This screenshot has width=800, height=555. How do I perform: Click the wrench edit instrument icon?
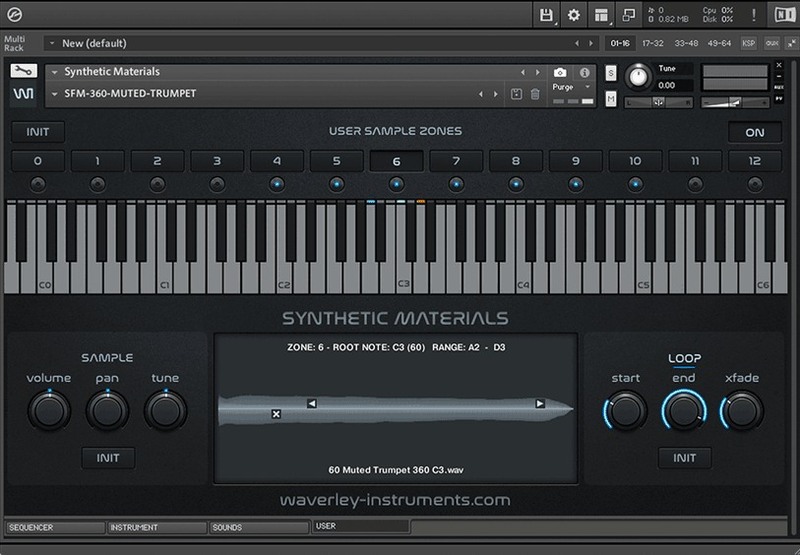tap(25, 71)
